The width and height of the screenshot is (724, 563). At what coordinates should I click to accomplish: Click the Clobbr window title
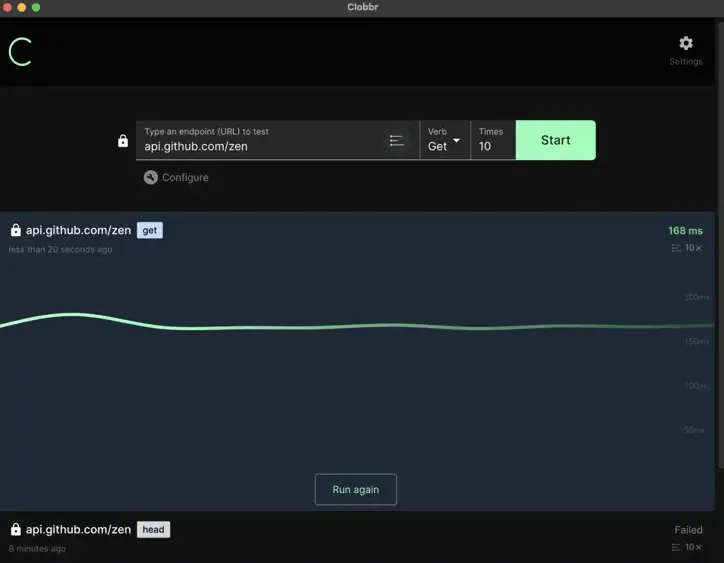(362, 7)
